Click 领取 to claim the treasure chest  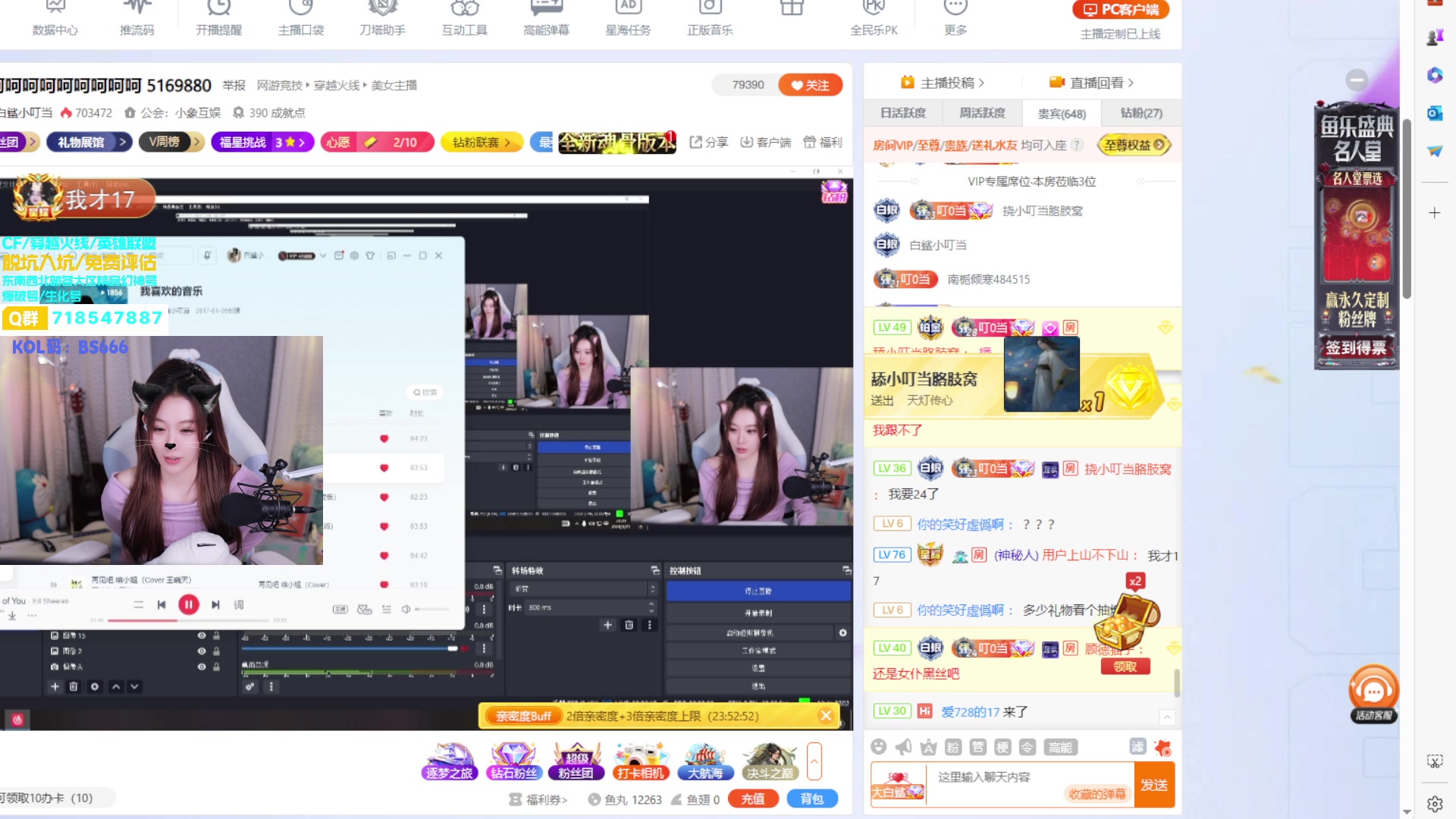click(x=1125, y=667)
